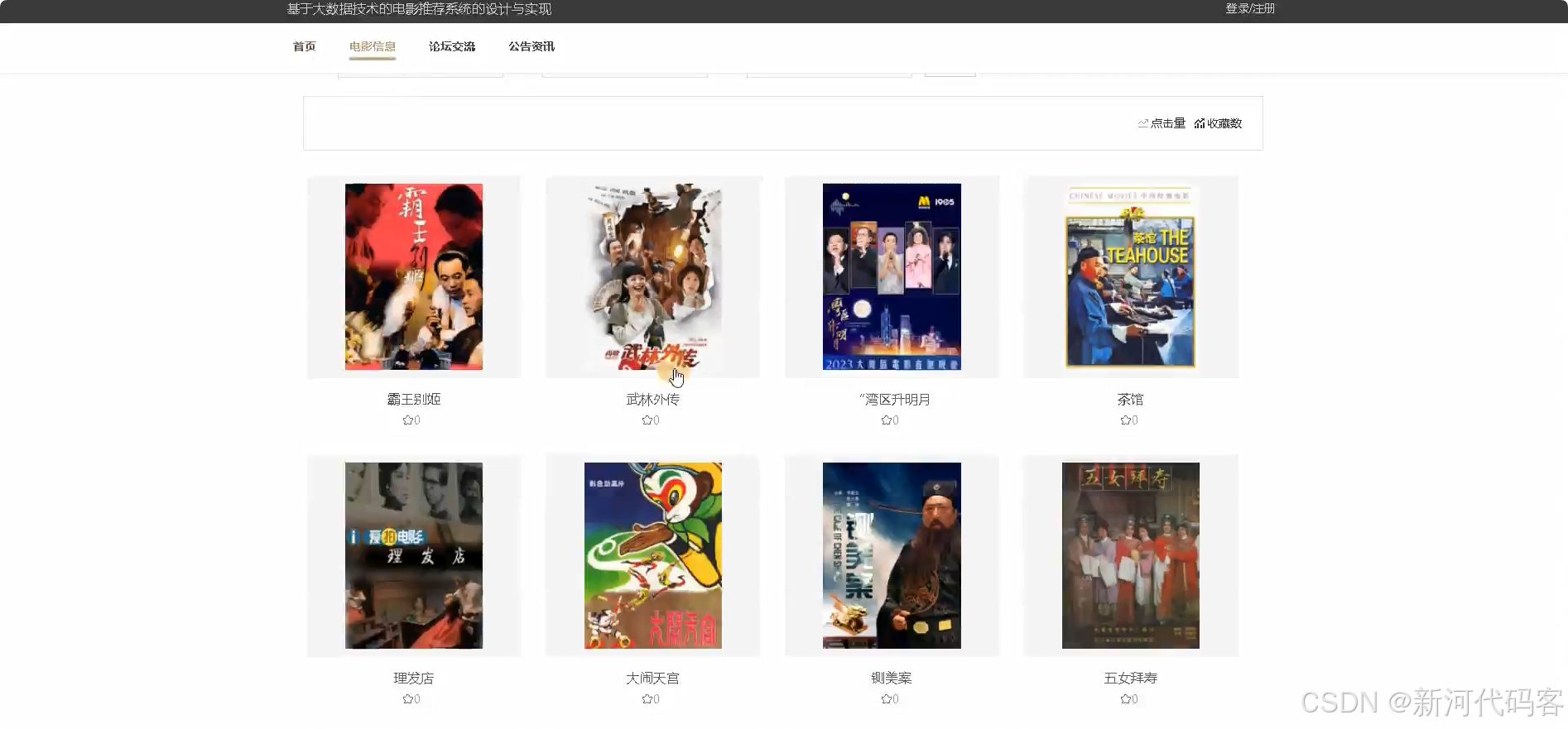Image resolution: width=1568 pixels, height=729 pixels.
Task: Sort movies by 点击量
Action: [1162, 123]
